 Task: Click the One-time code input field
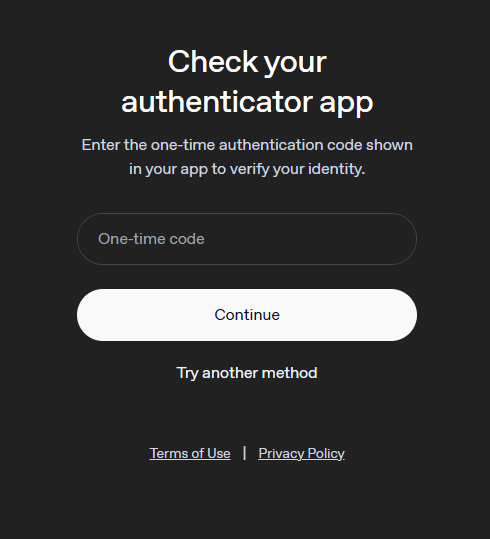tap(247, 239)
